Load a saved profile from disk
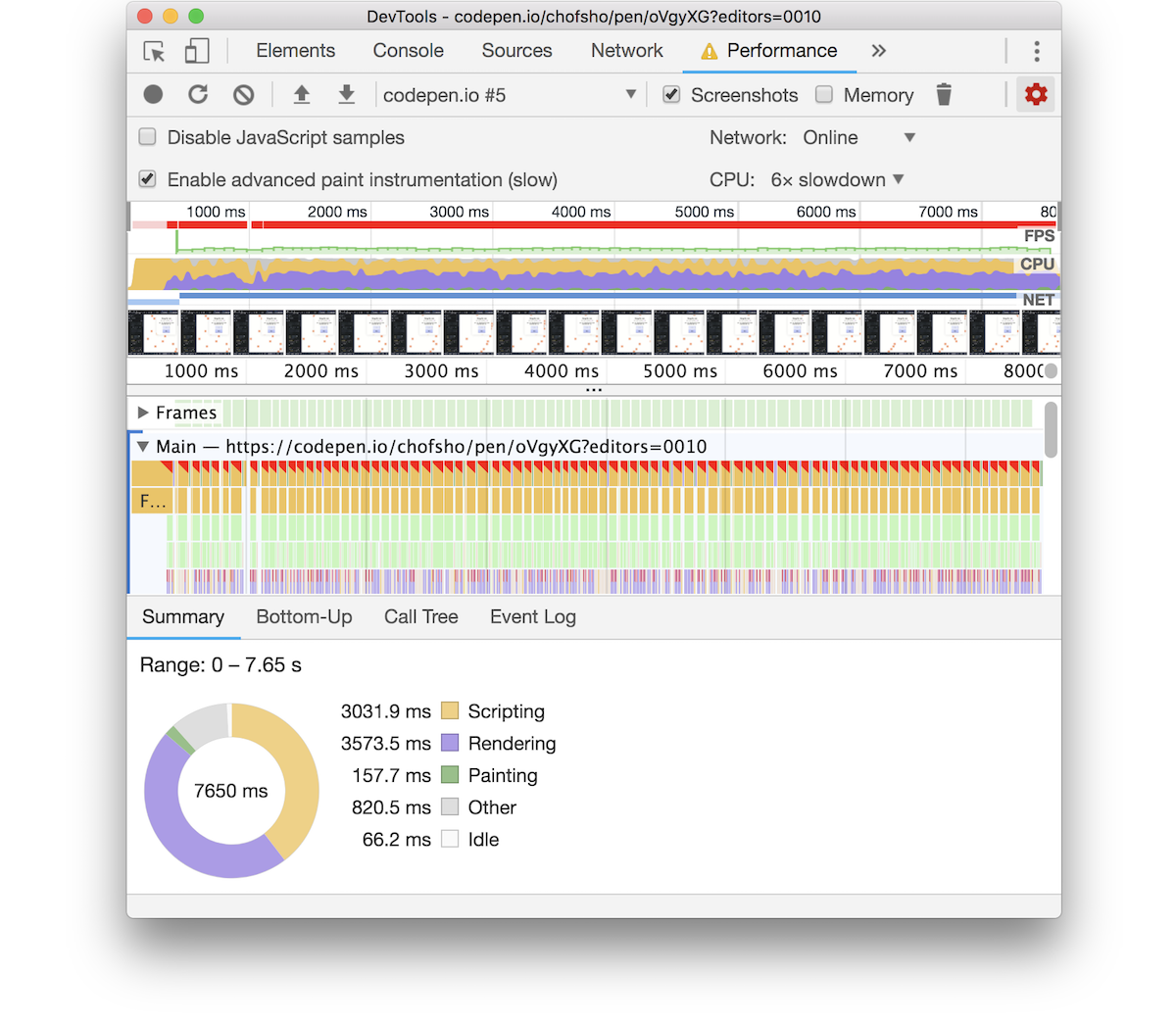The image size is (1176, 1023). (302, 94)
